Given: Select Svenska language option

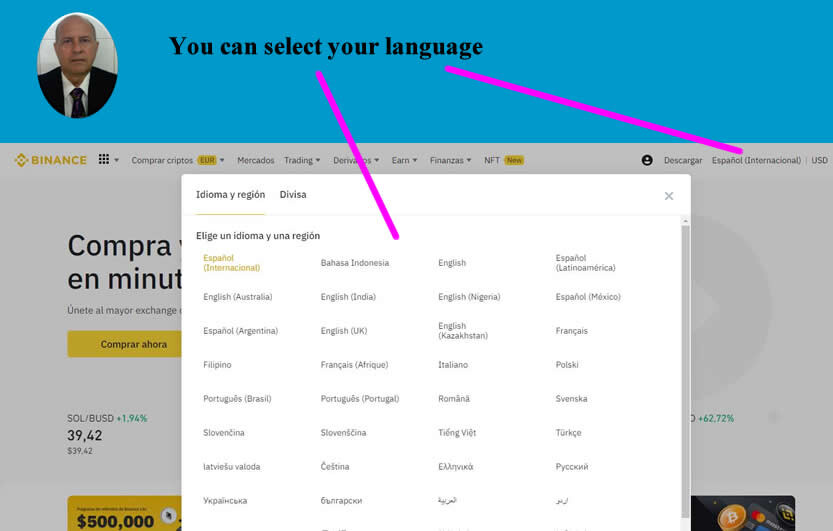Looking at the screenshot, I should 571,399.
